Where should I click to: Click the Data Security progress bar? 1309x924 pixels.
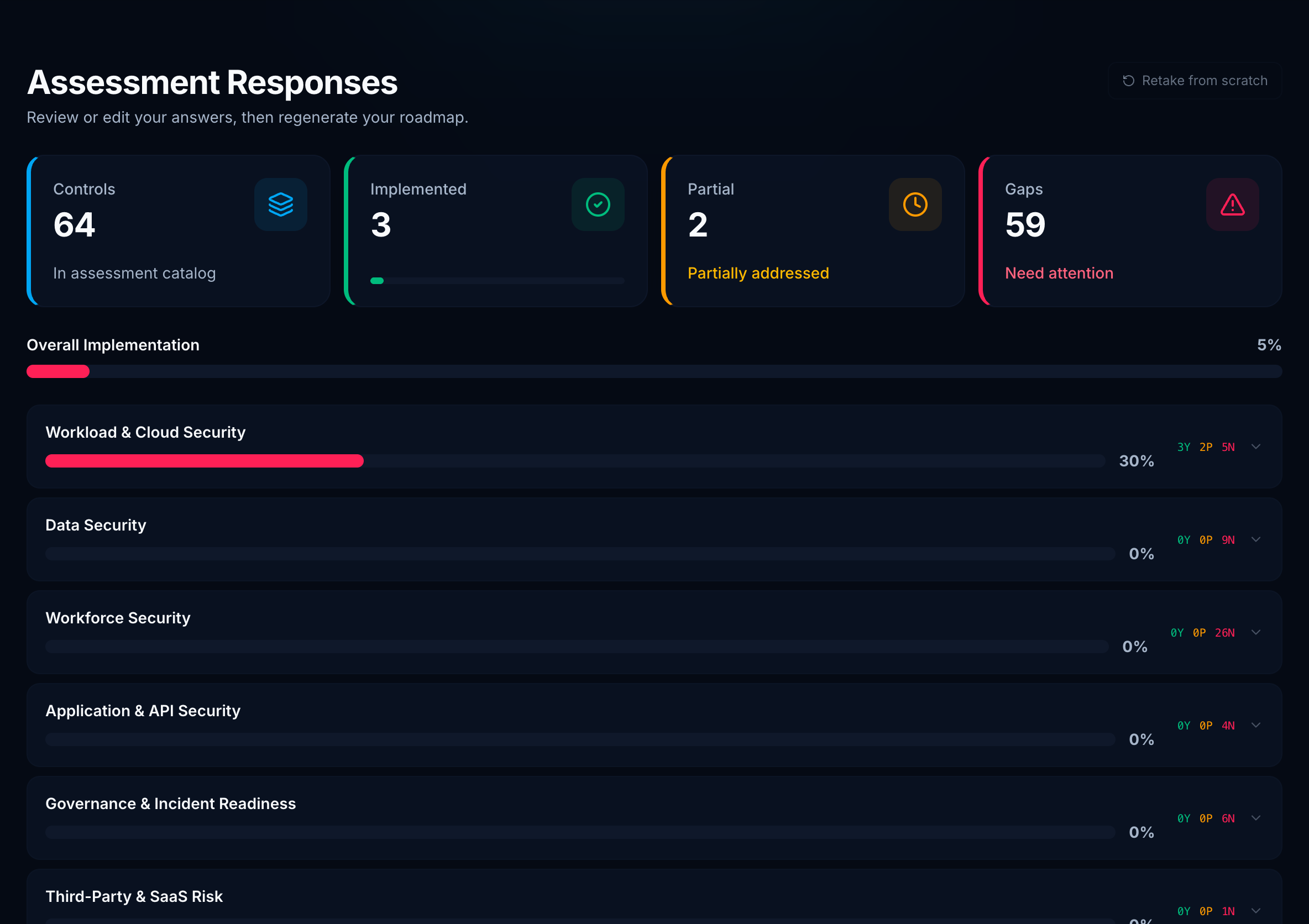click(x=580, y=554)
